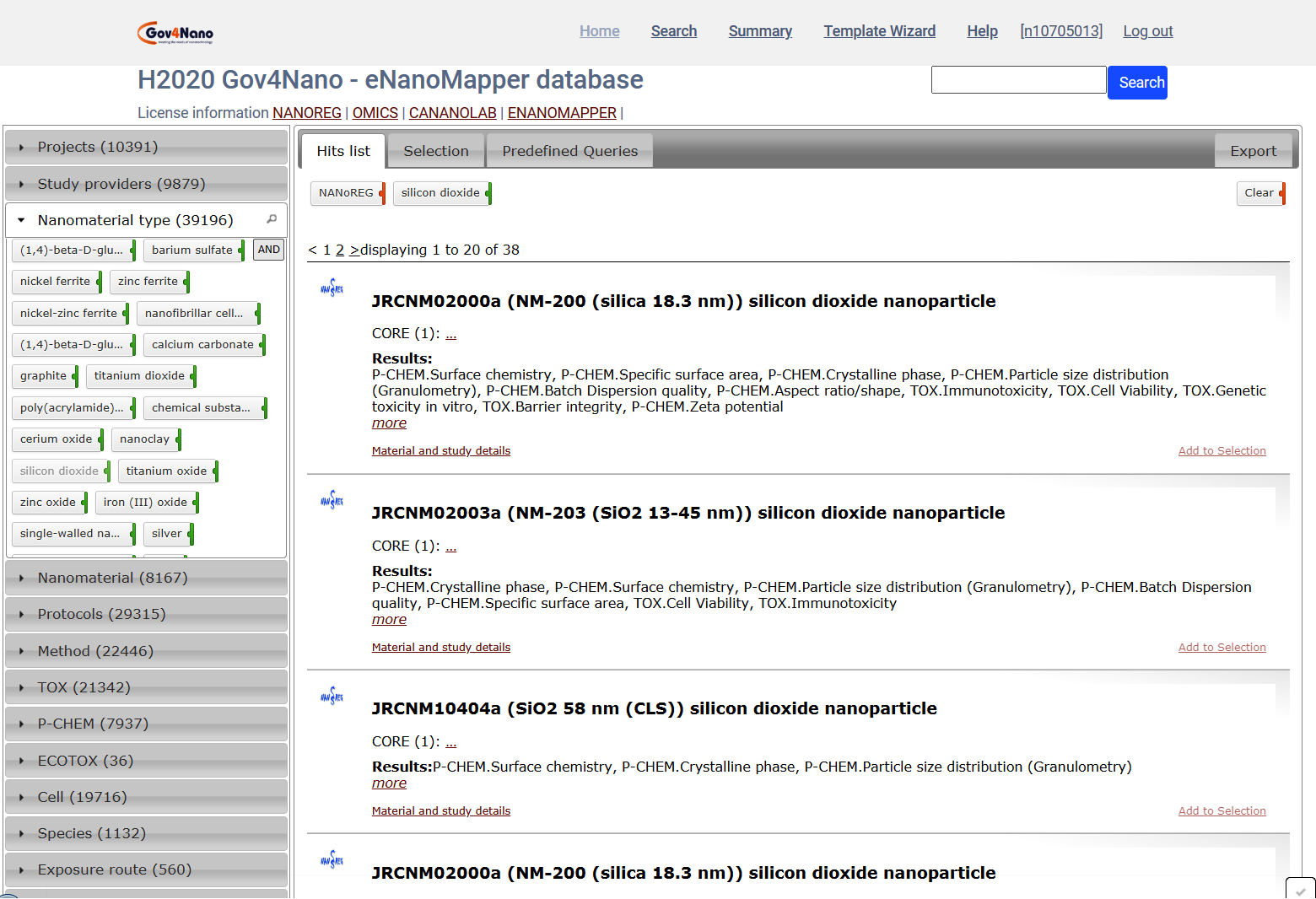Click Add to Selection for the JRCNM02000a result
Viewport: 1316px width, 899px height.
point(1222,451)
